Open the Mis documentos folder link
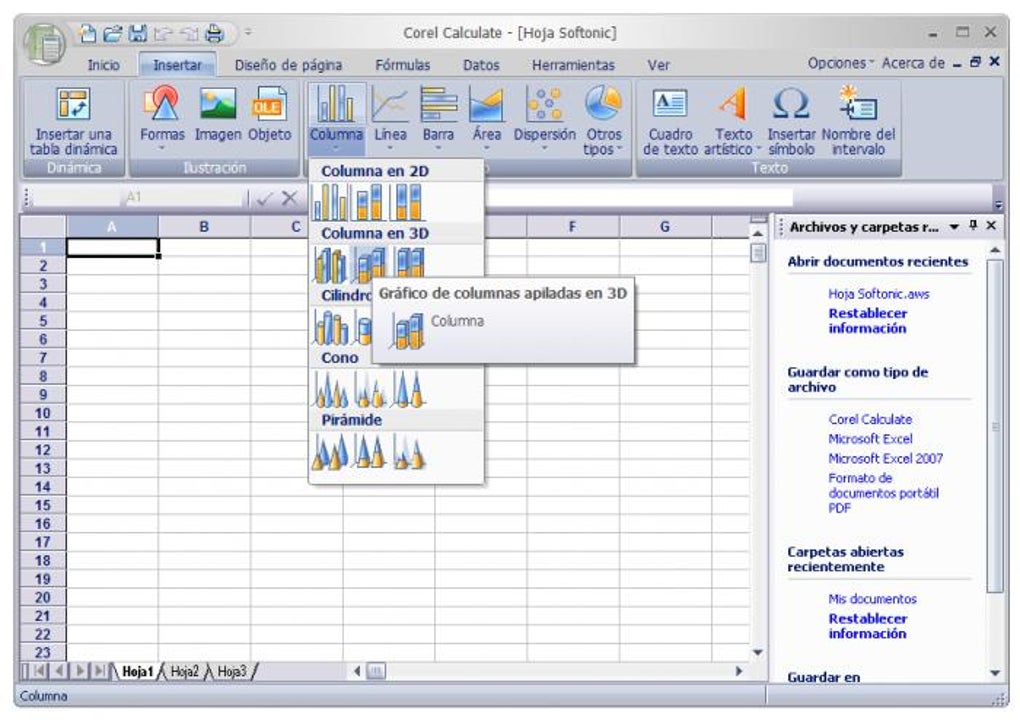This screenshot has width=1020, height=720. (872, 599)
